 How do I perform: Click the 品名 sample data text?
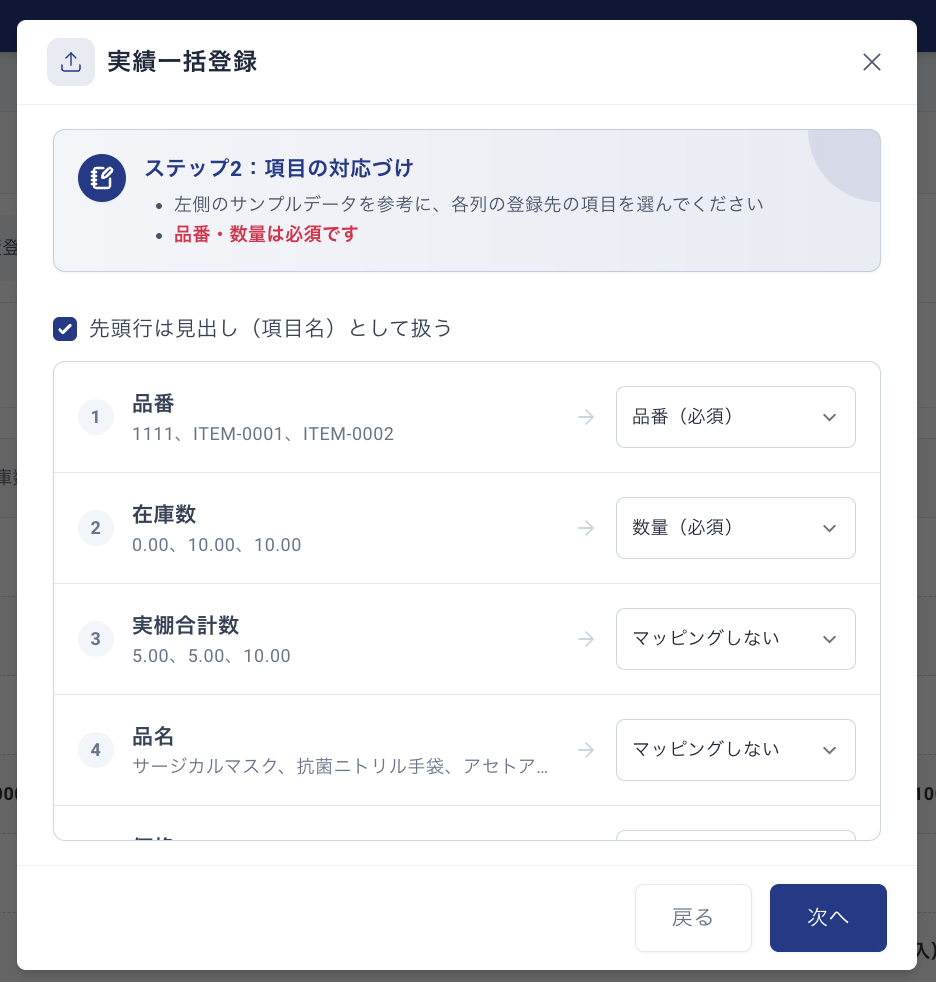click(340, 766)
